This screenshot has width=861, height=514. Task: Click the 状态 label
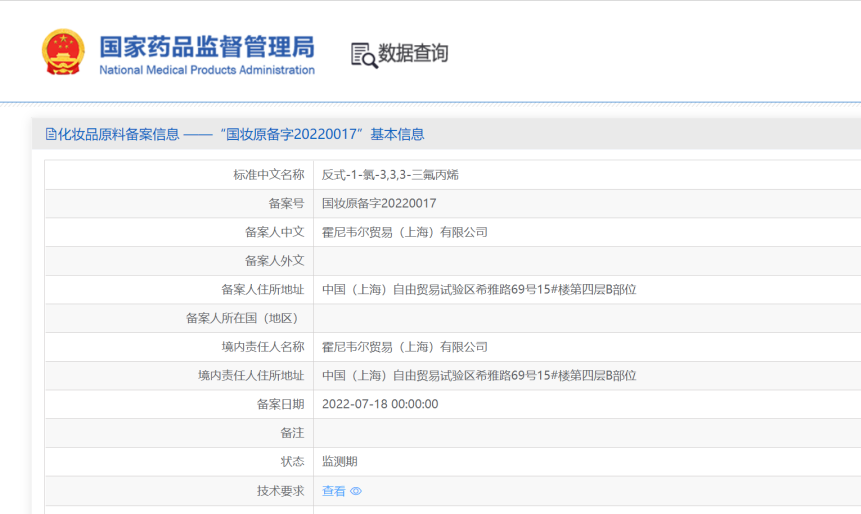click(x=292, y=461)
